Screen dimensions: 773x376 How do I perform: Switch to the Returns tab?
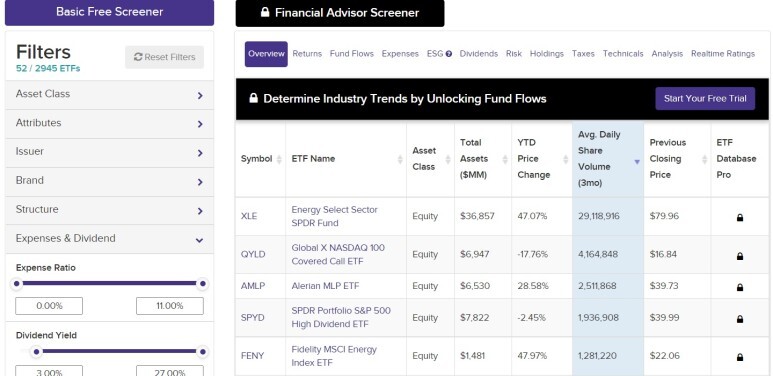[307, 54]
